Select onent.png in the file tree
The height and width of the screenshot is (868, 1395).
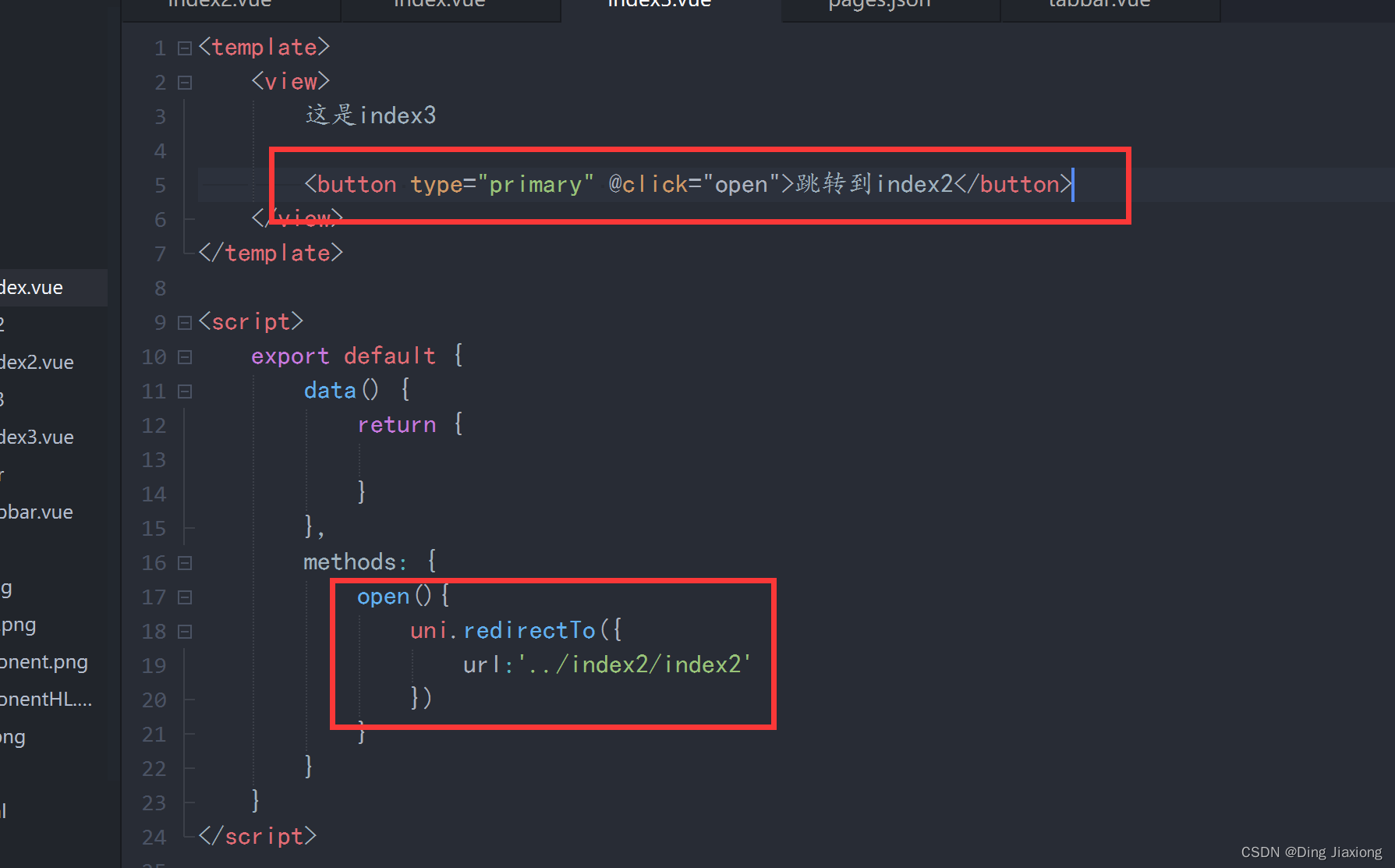point(44,662)
